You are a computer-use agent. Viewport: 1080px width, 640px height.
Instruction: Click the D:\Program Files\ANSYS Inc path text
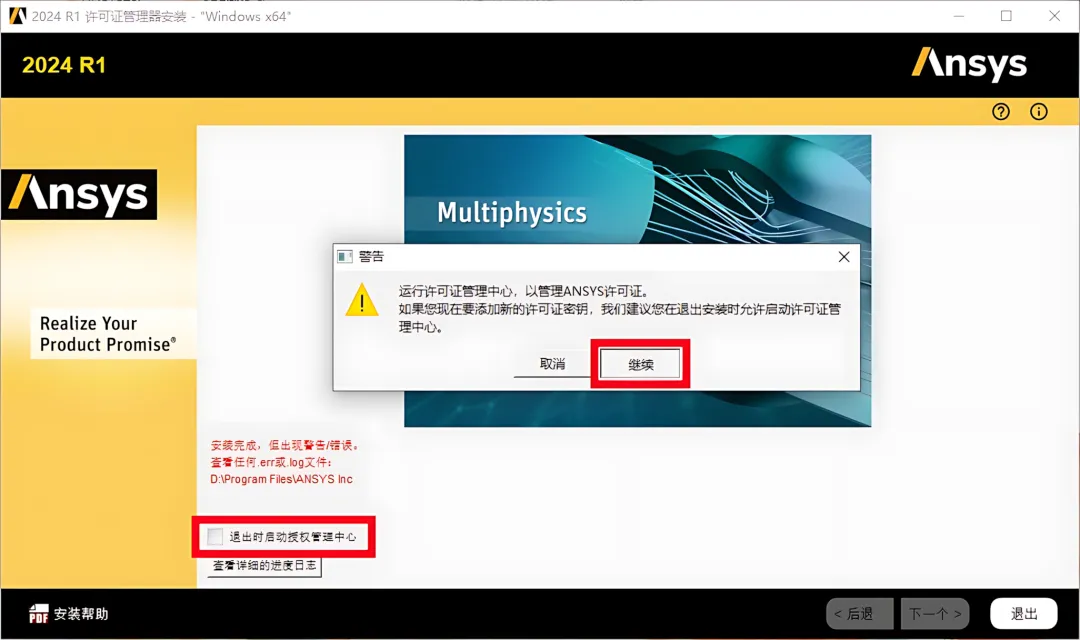(281, 479)
